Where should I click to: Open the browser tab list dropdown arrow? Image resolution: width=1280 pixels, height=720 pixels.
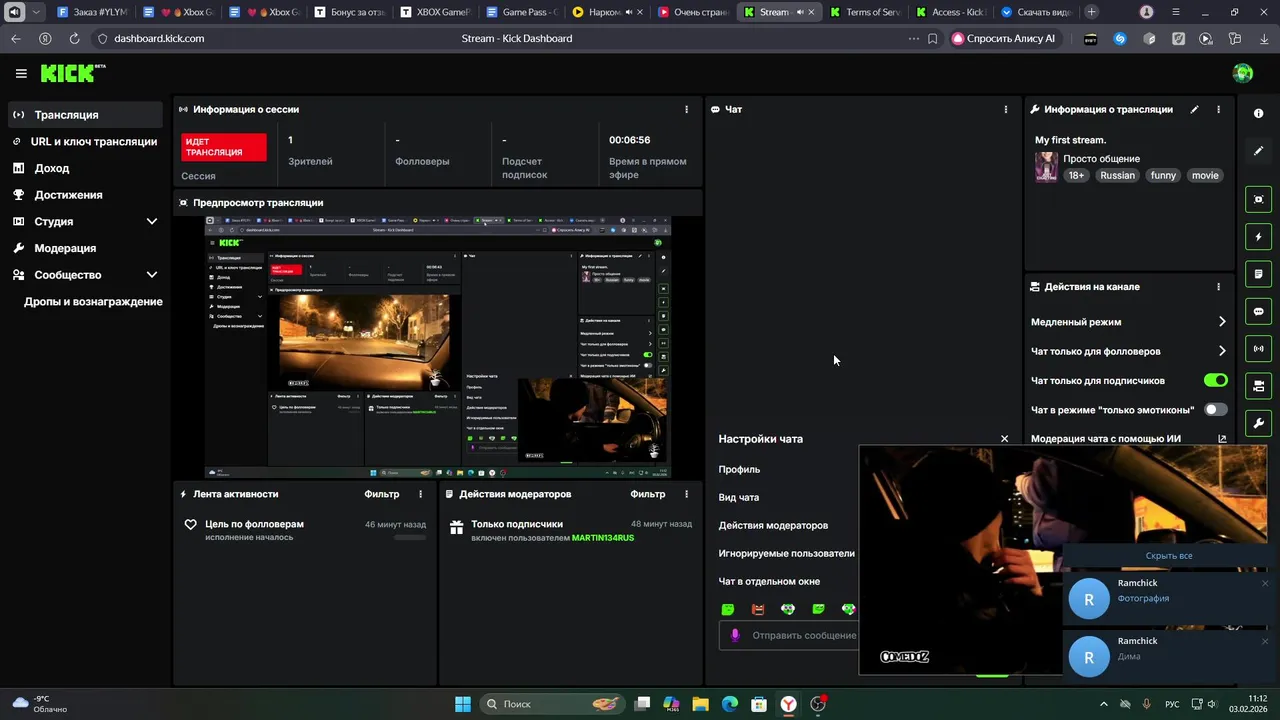coord(37,12)
